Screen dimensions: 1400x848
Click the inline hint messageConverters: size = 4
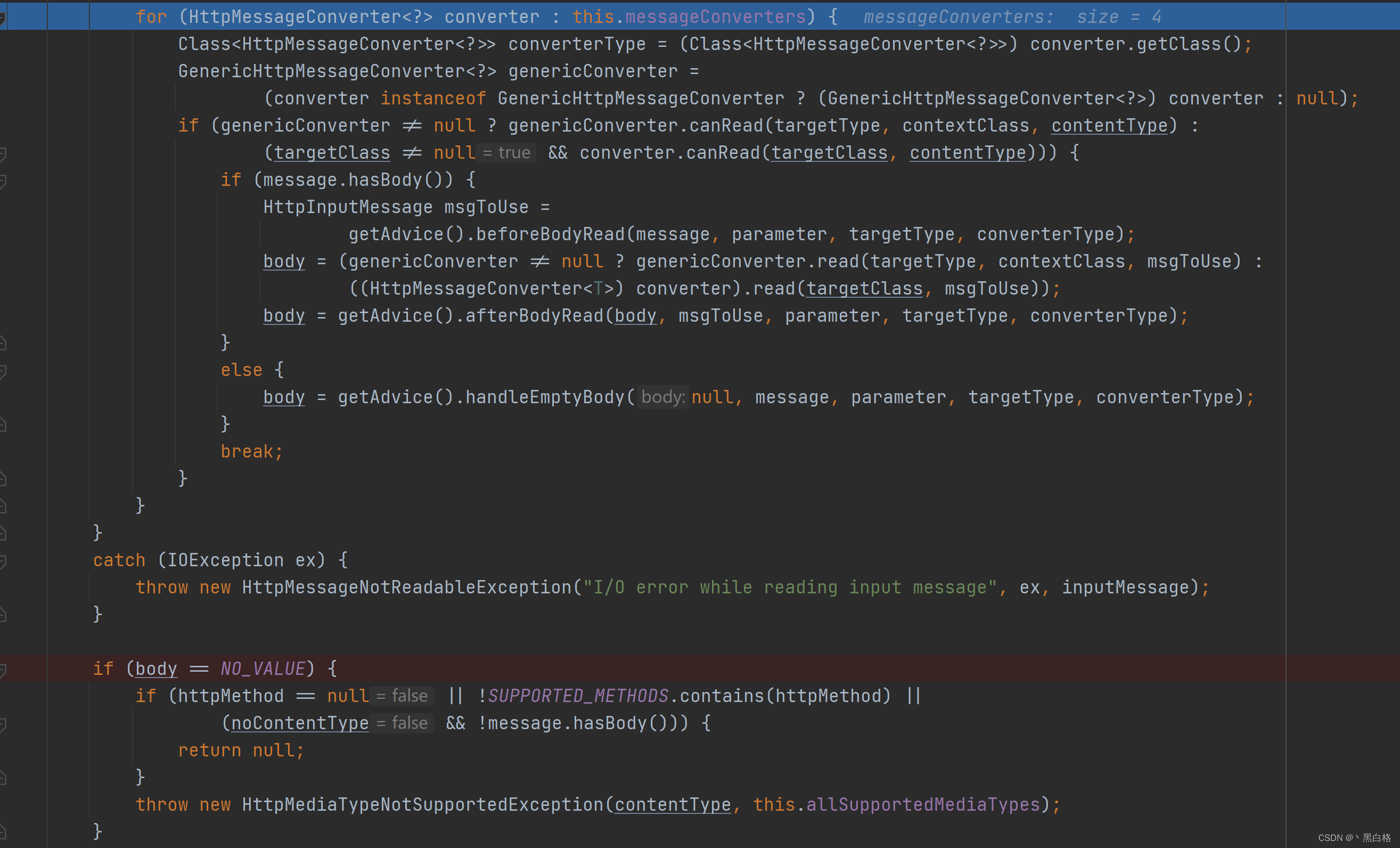coord(1011,16)
